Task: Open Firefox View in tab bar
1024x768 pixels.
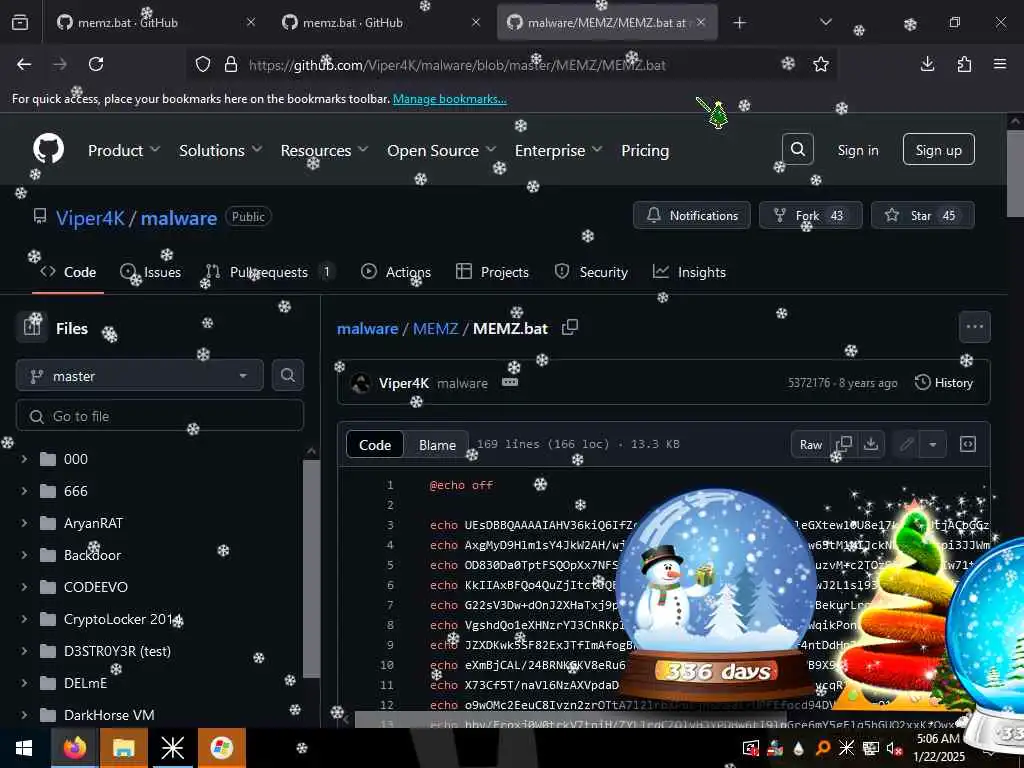Action: [20, 22]
